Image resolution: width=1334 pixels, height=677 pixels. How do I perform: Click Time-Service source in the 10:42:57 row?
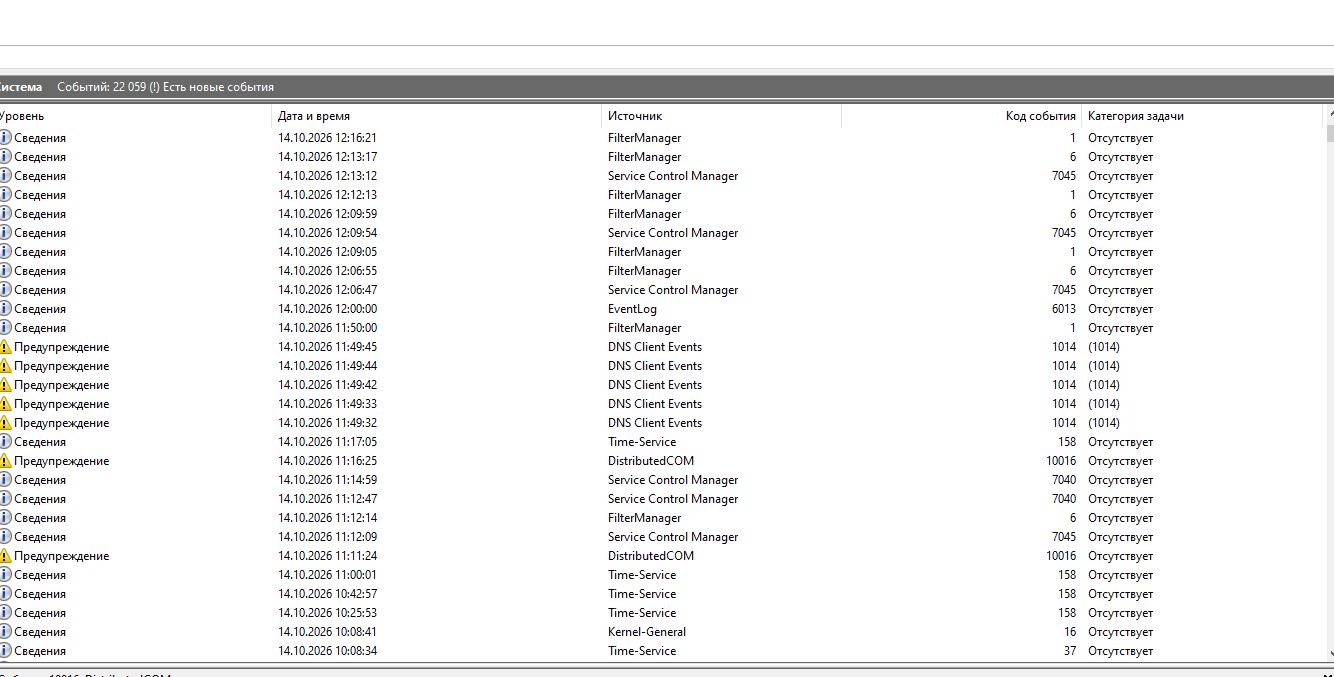click(642, 594)
